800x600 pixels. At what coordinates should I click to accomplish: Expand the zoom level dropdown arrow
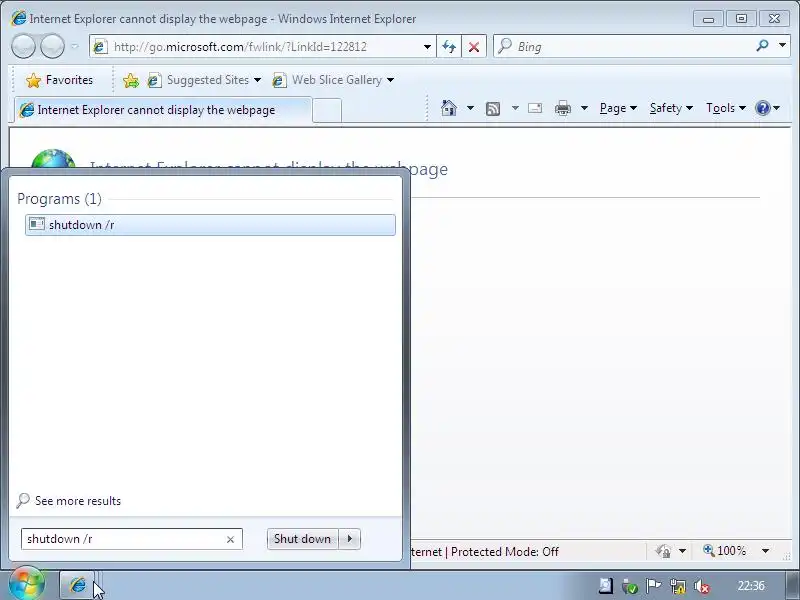click(x=765, y=551)
